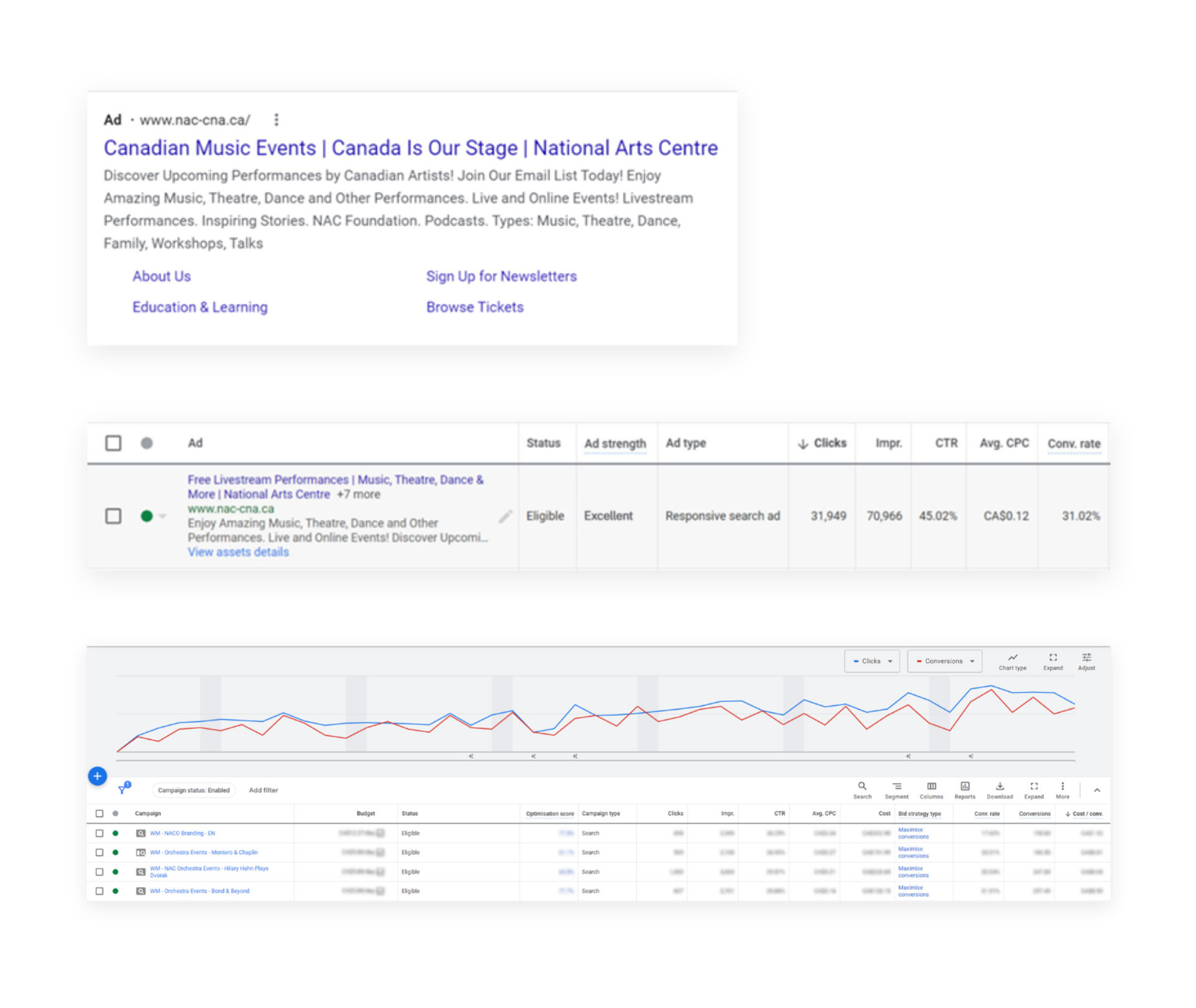Open the Conversions metric dropdown
Image resolution: width=1196 pixels, height=1008 pixels.
pyautogui.click(x=944, y=661)
